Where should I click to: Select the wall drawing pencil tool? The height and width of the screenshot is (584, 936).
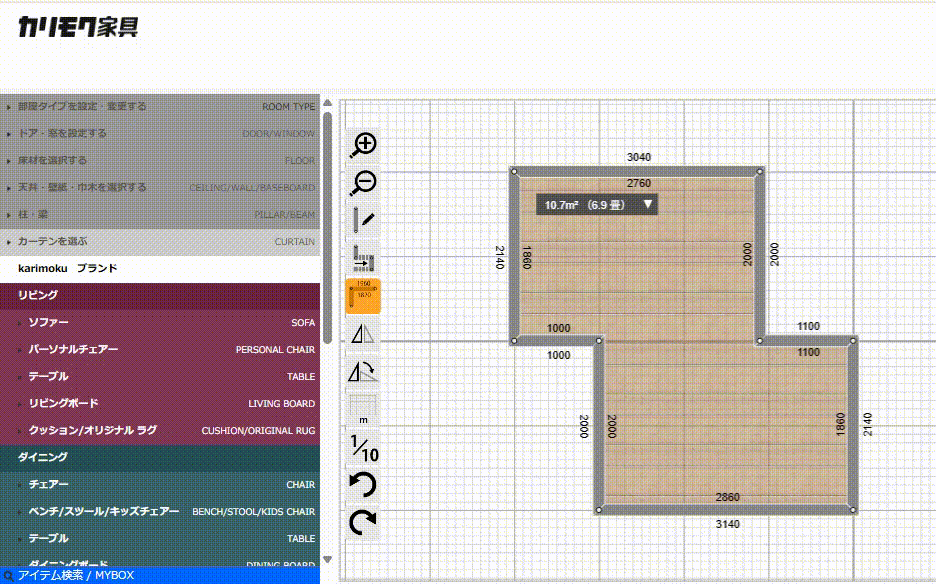(x=364, y=221)
